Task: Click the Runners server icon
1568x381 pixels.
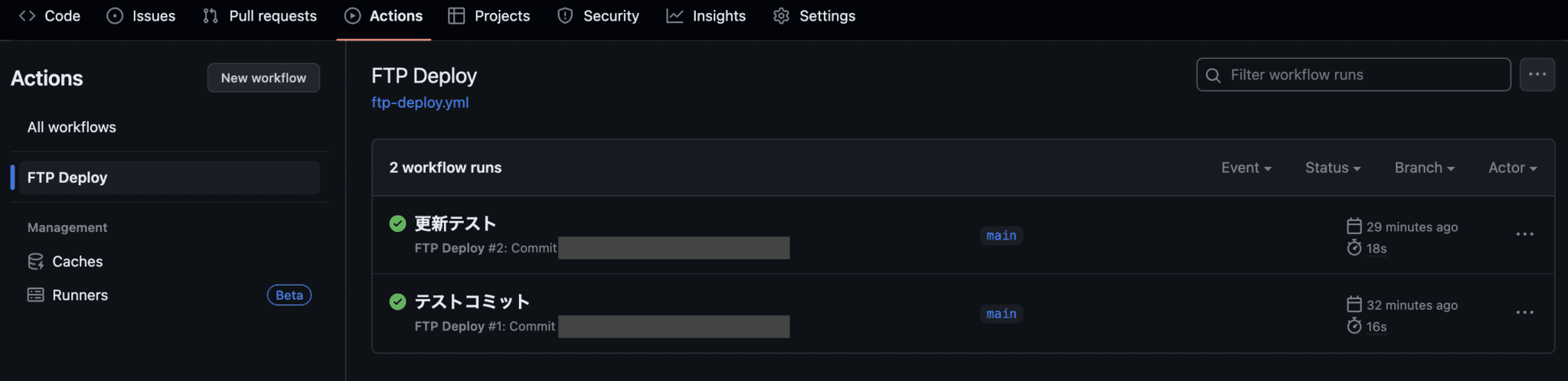Action: tap(35, 295)
